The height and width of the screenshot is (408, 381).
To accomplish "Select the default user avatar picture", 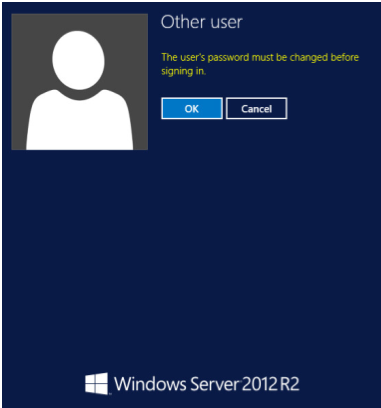I will click(x=79, y=82).
